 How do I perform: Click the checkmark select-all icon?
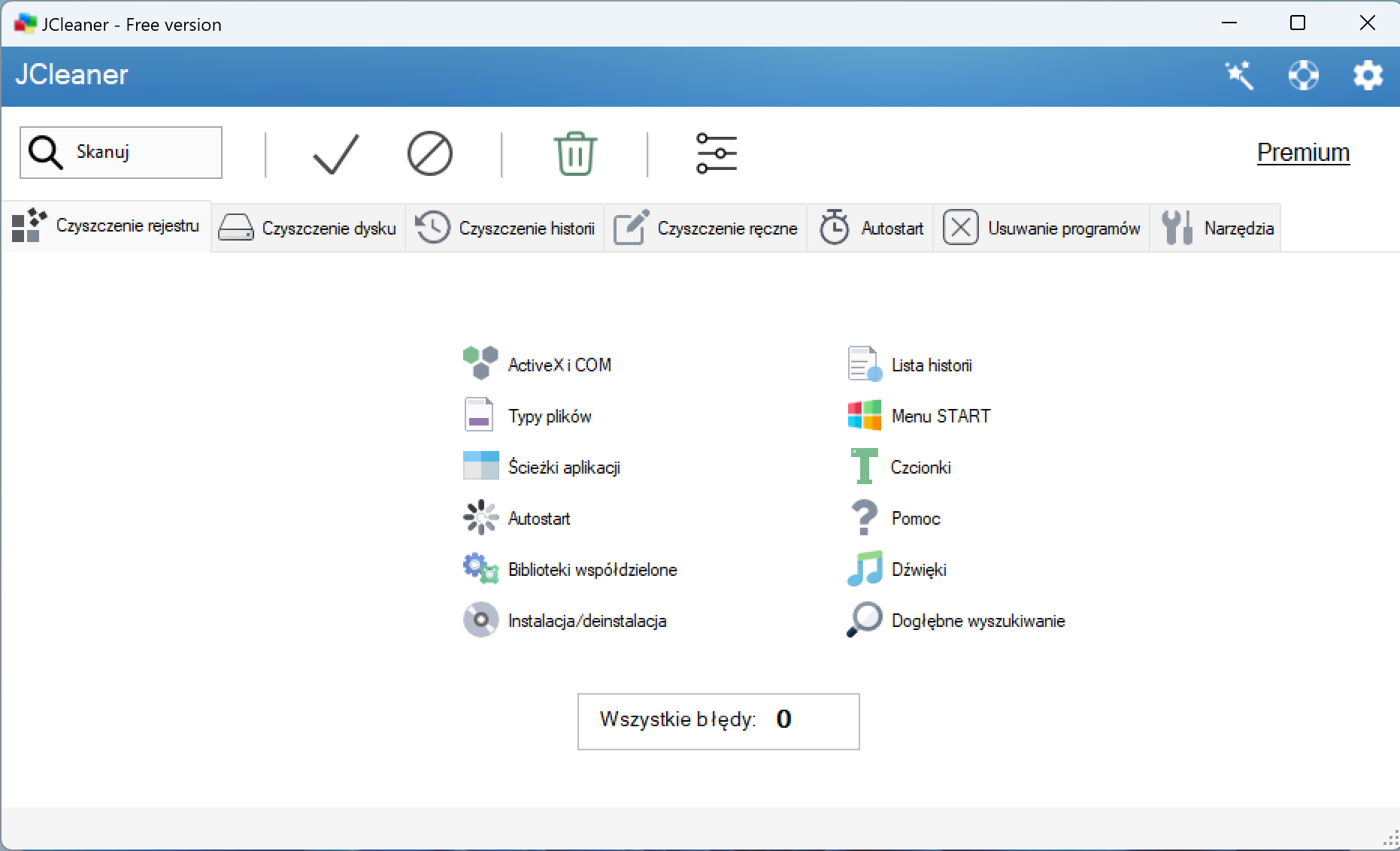pyautogui.click(x=335, y=153)
